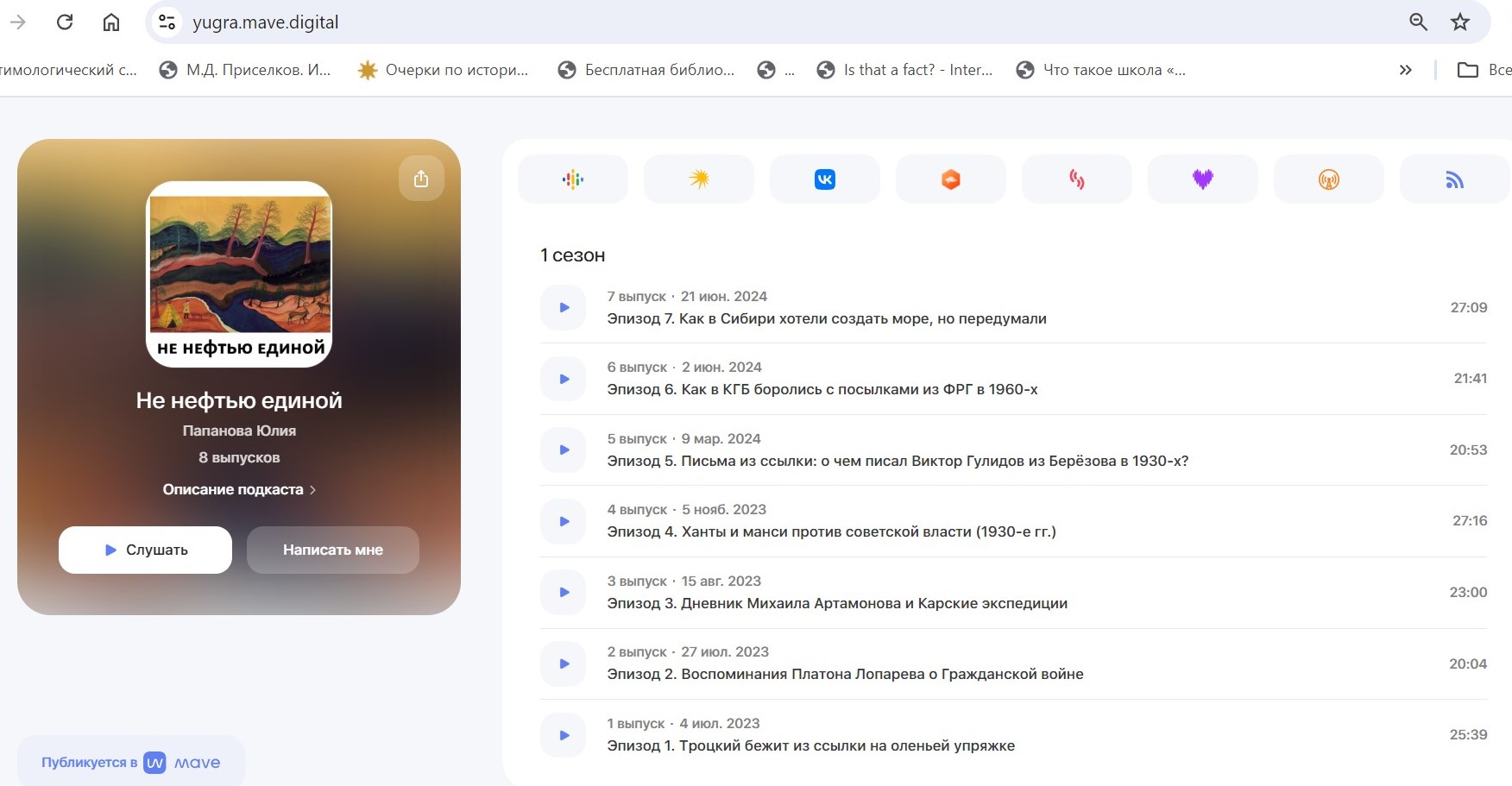Open the Все bookmarks folder
This screenshot has width=1512, height=786.
[1483, 70]
